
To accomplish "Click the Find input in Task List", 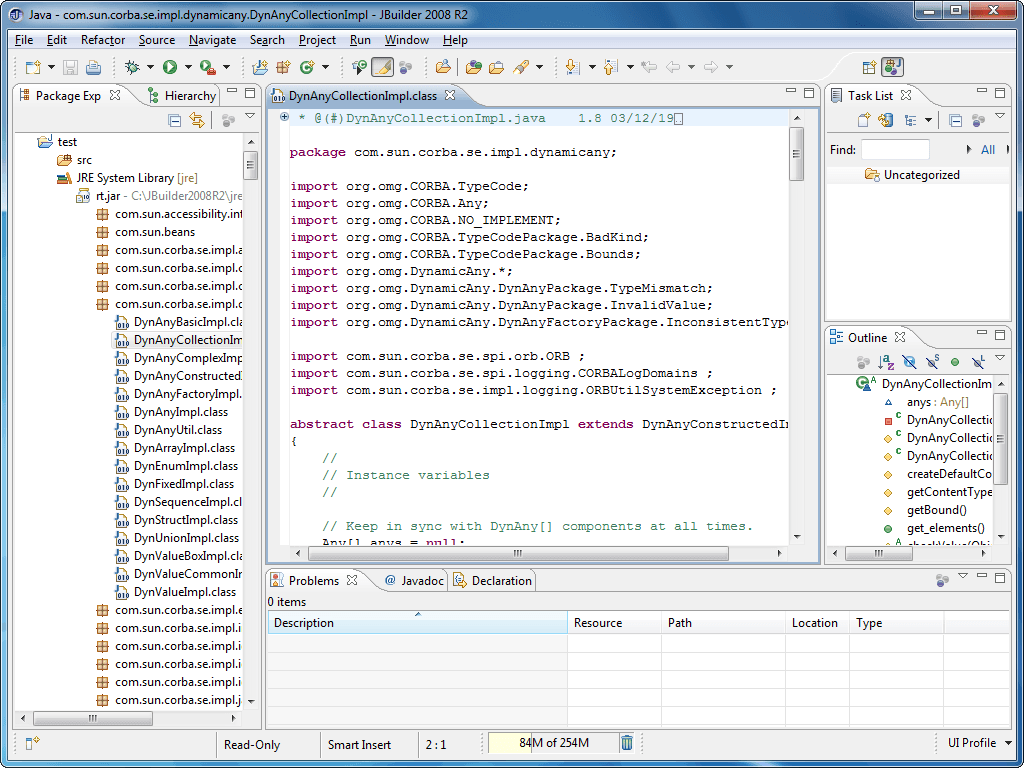I will click(895, 150).
